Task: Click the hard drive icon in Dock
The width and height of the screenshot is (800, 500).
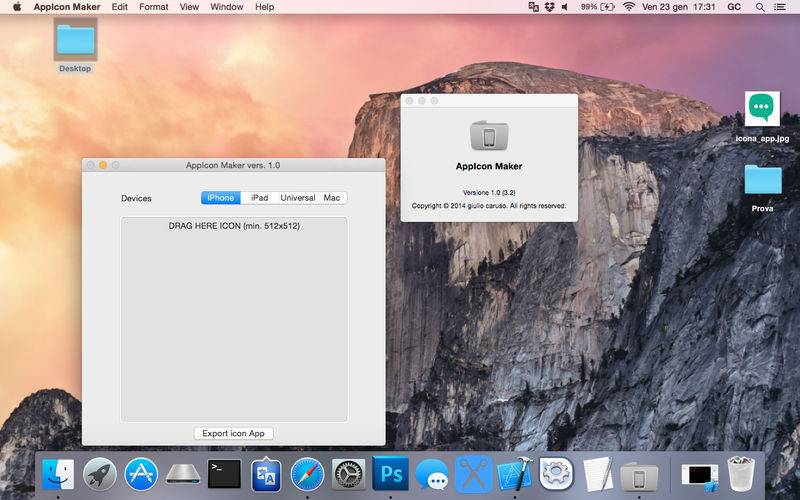Action: [x=183, y=474]
